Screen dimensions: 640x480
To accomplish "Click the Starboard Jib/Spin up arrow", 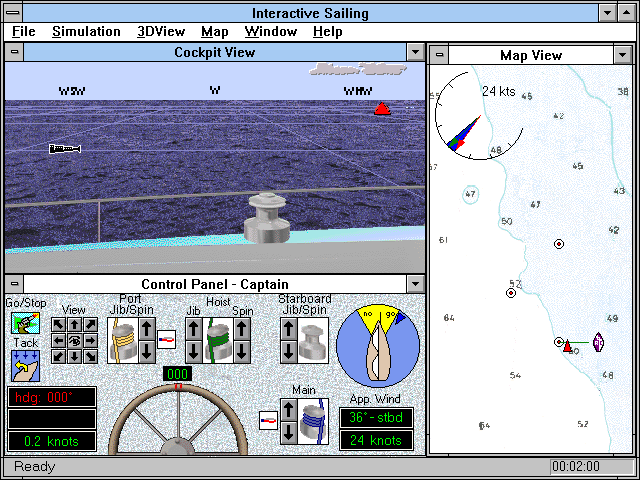I will tap(289, 329).
